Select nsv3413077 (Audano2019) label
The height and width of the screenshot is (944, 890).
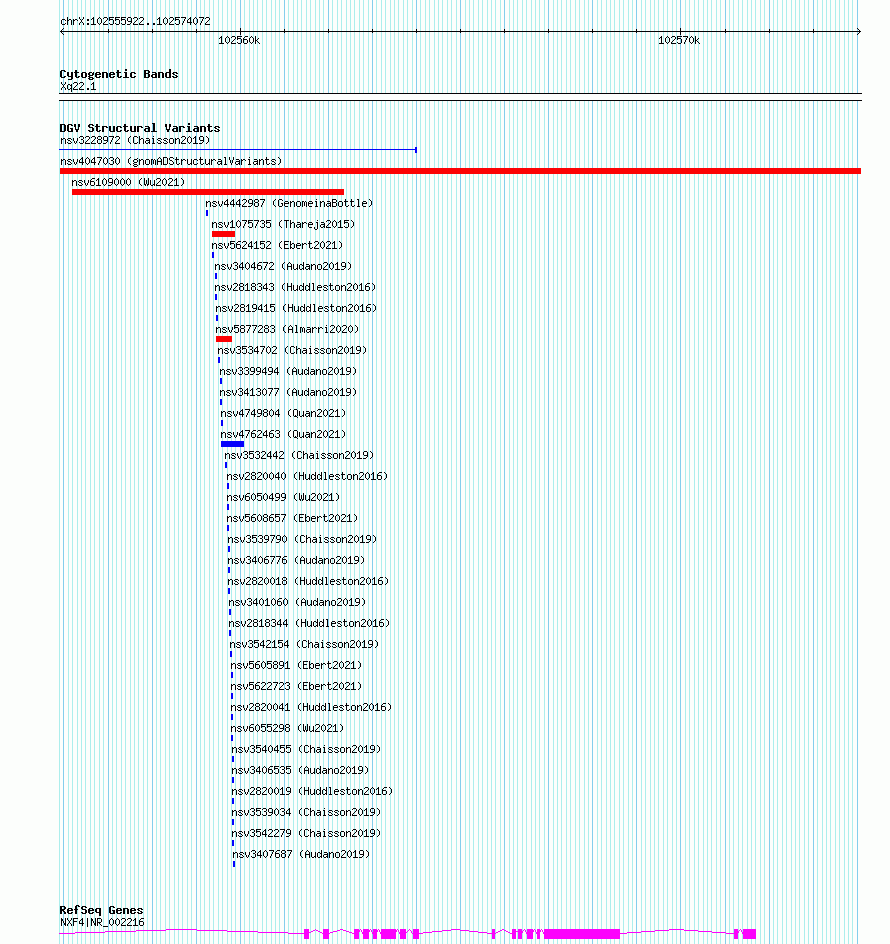[x=288, y=393]
